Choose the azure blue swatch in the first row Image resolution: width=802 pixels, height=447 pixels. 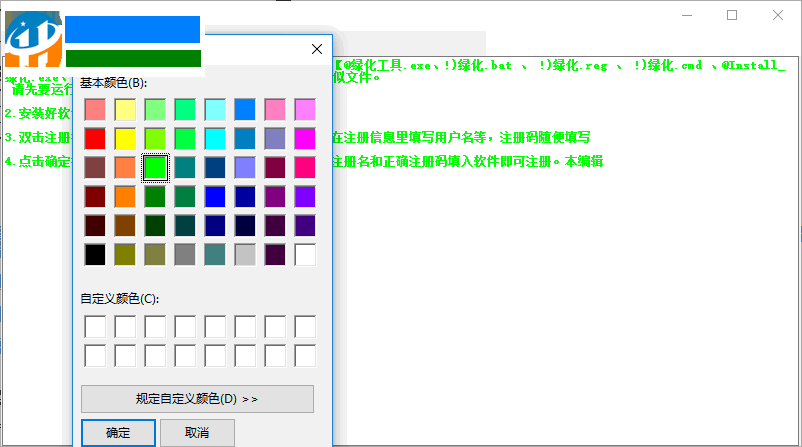point(245,110)
